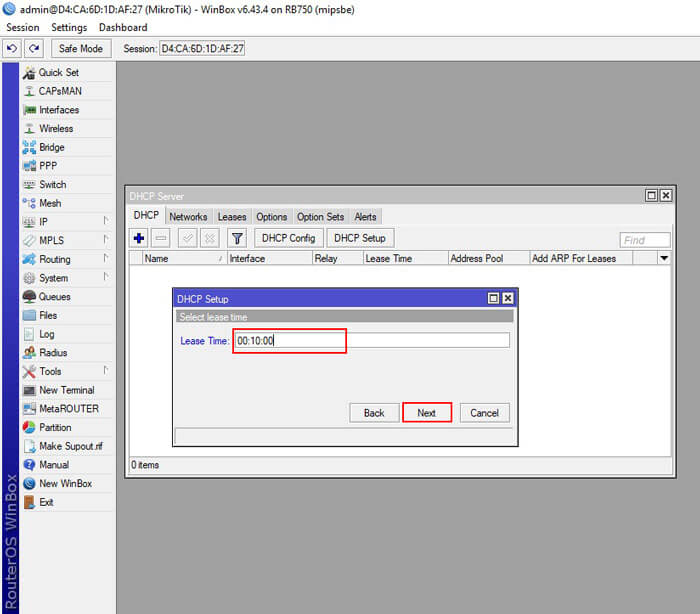
Task: Toggle the Safe Mode button
Action: point(81,48)
